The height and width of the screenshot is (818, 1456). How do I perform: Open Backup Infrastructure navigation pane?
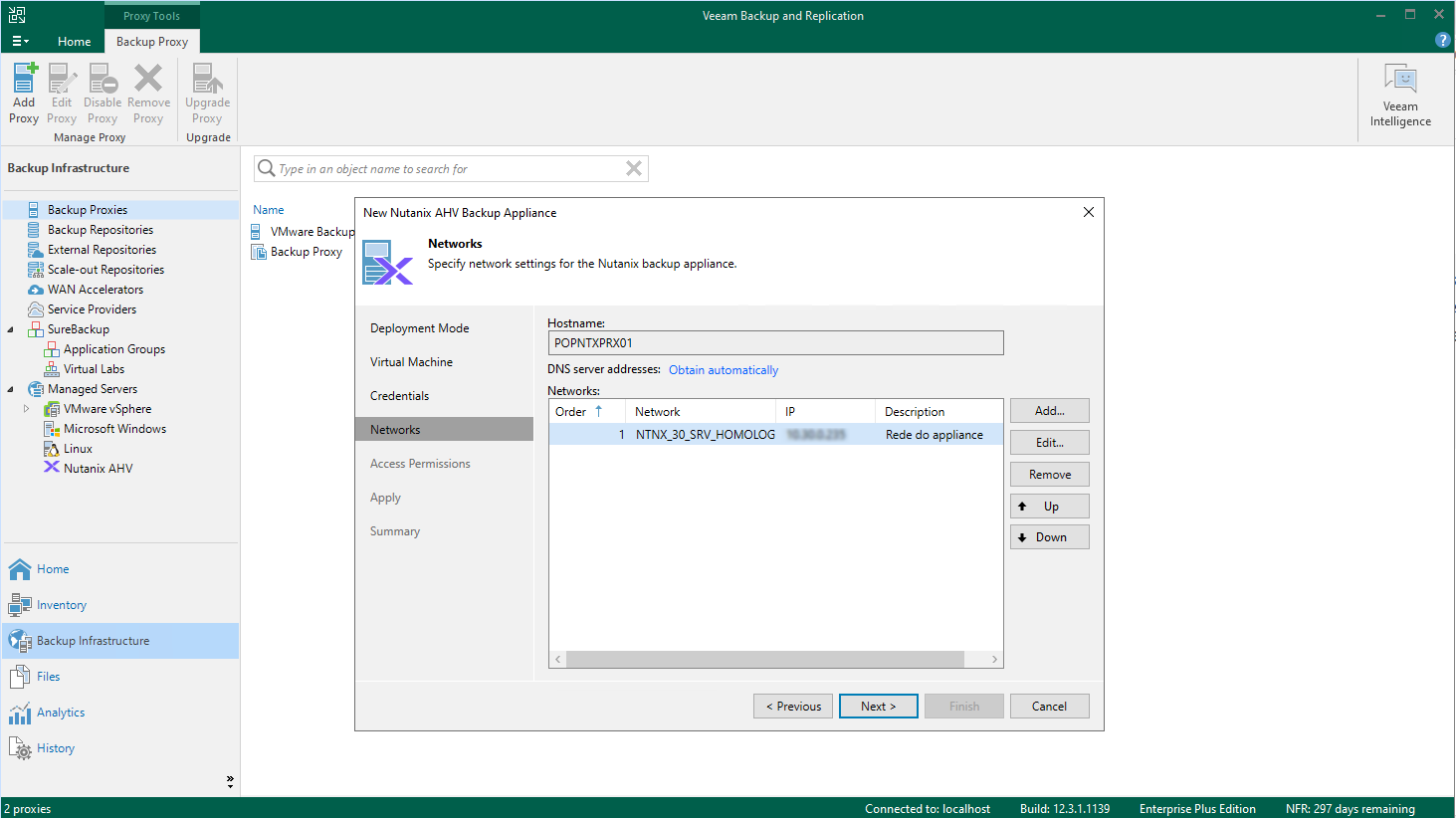[x=120, y=641]
